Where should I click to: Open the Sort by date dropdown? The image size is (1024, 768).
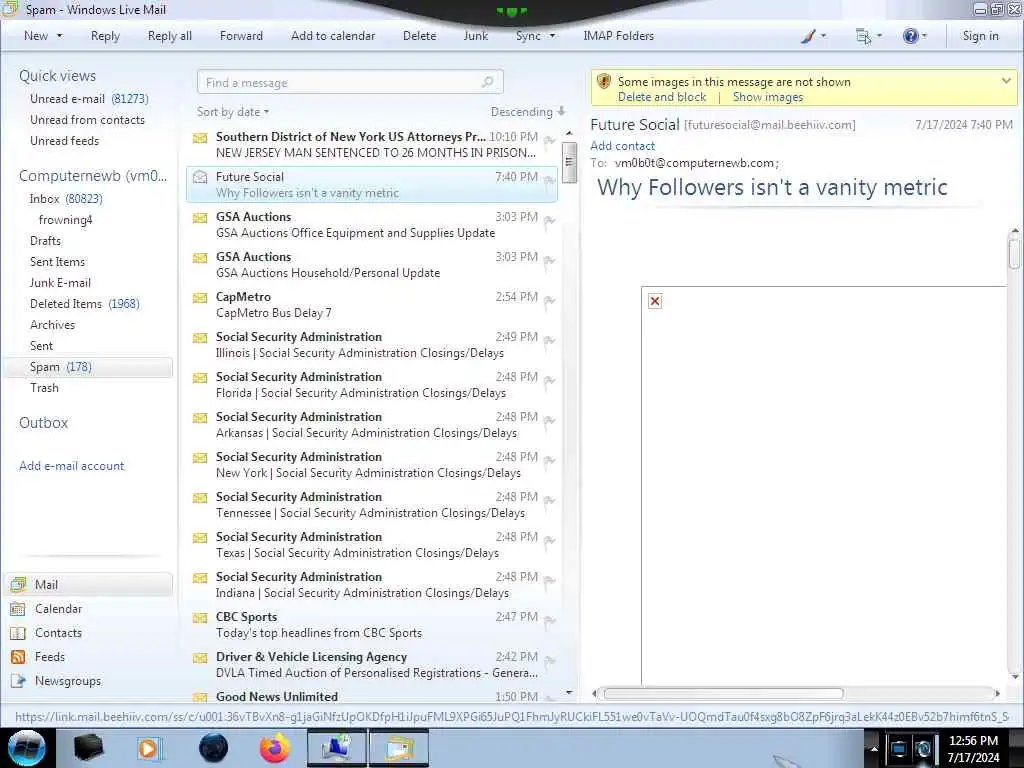tap(232, 112)
